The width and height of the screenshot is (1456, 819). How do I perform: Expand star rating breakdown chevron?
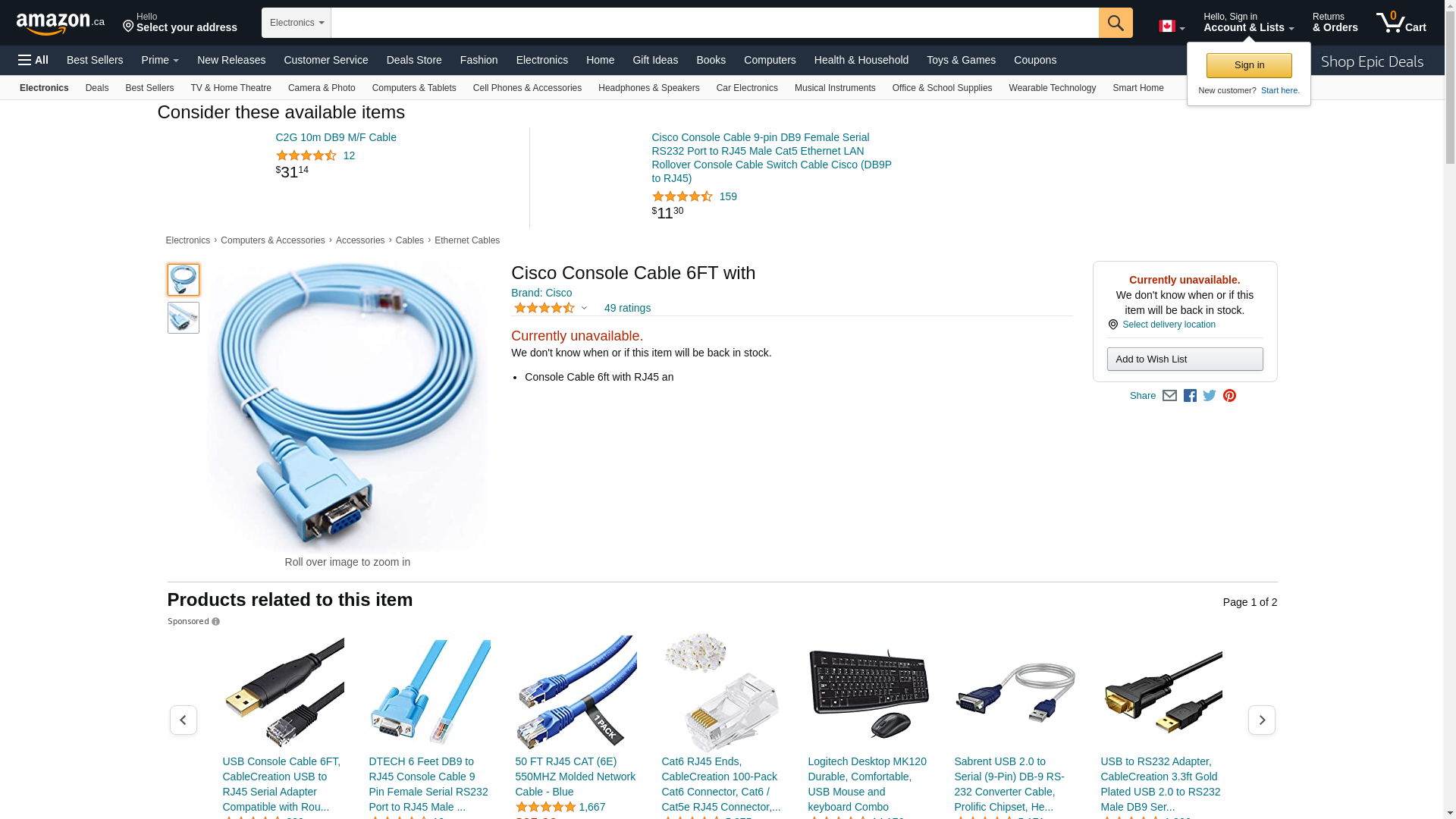point(584,309)
